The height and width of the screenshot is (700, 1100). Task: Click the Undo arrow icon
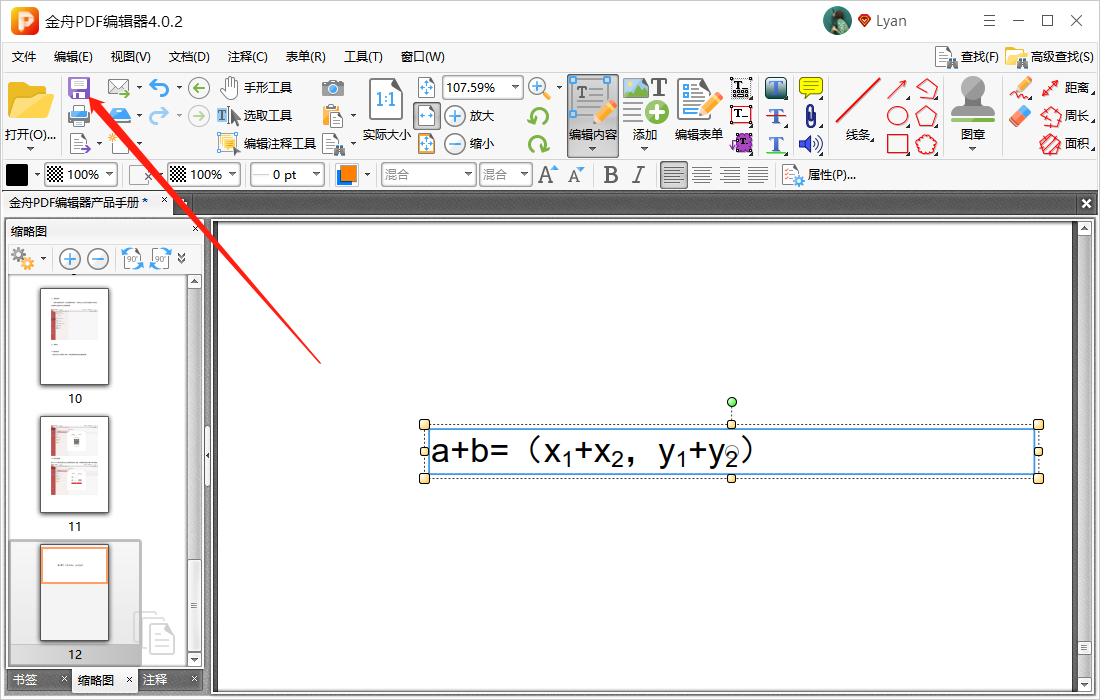coord(160,88)
